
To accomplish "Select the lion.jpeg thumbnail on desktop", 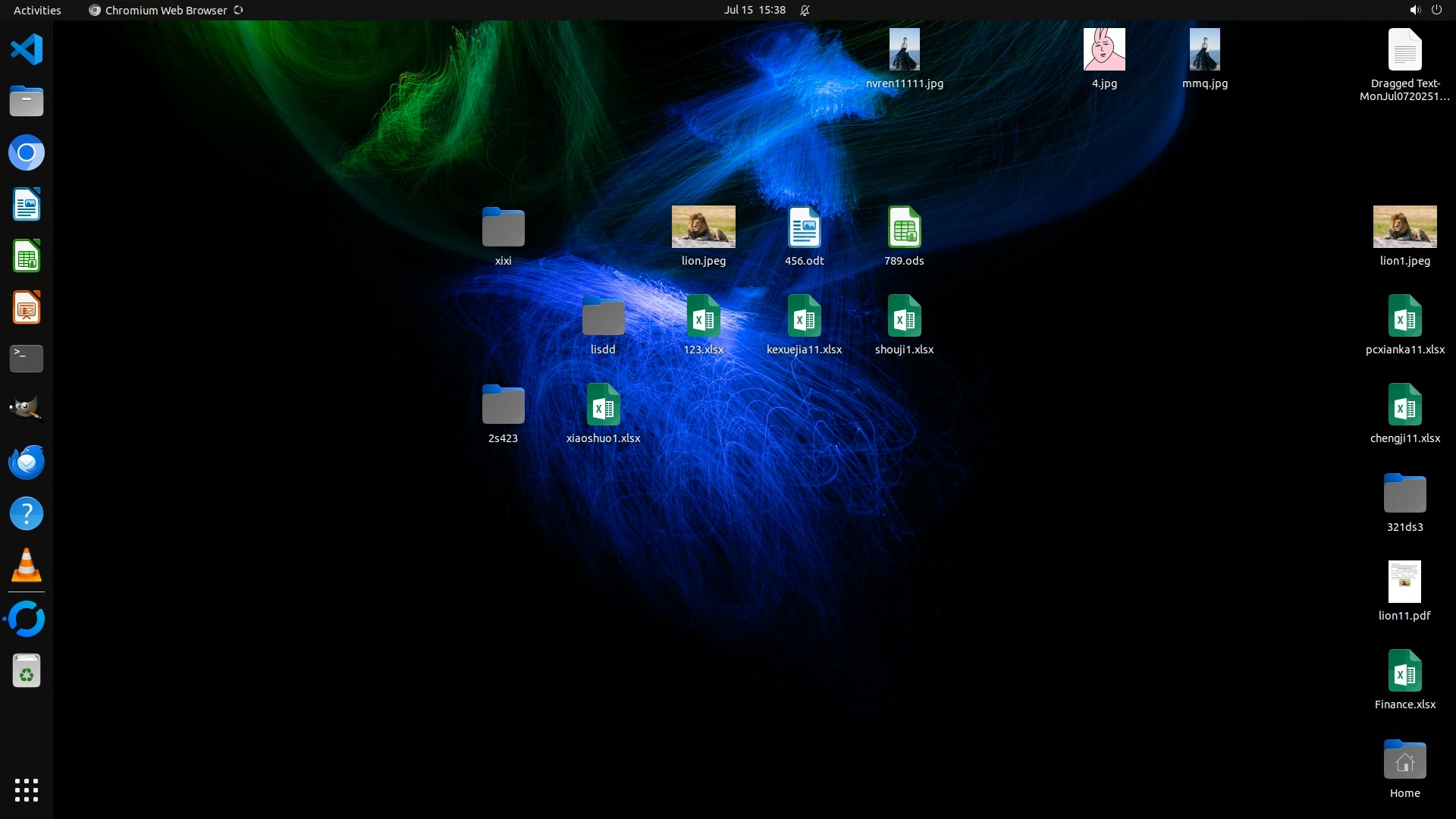I will coord(703,227).
